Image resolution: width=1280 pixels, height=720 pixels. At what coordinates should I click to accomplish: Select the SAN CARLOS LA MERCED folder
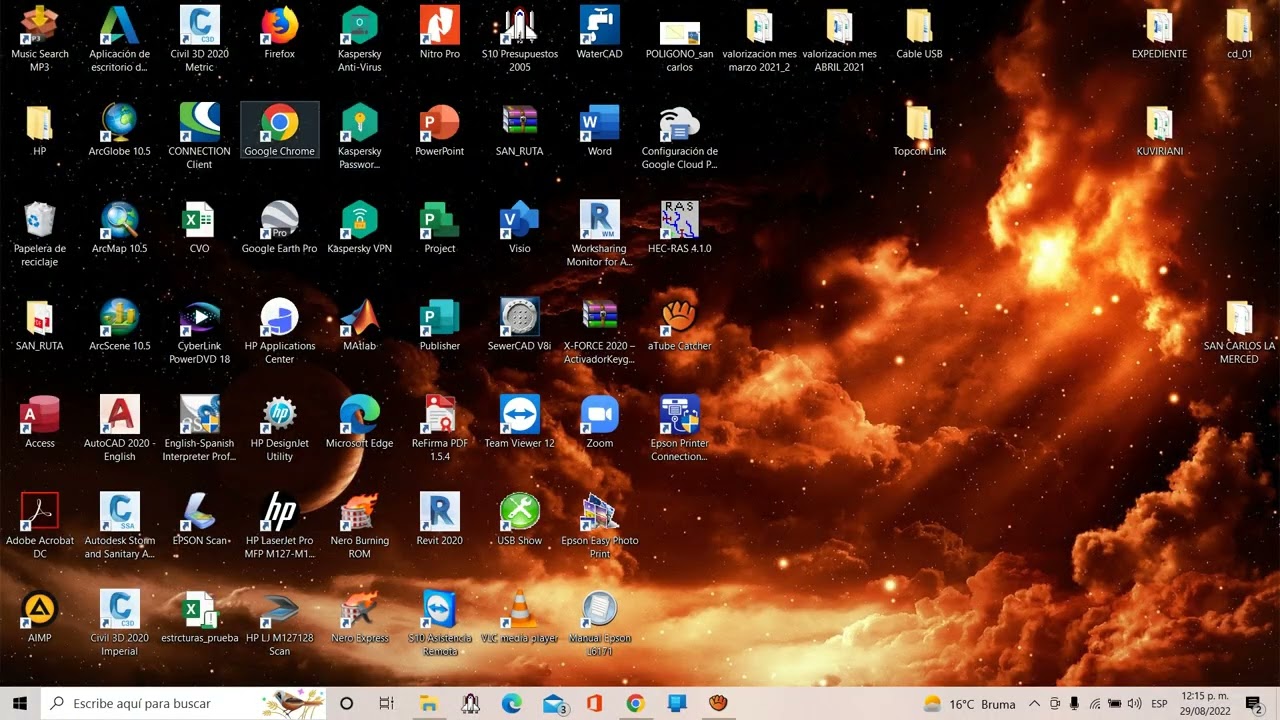1240,331
